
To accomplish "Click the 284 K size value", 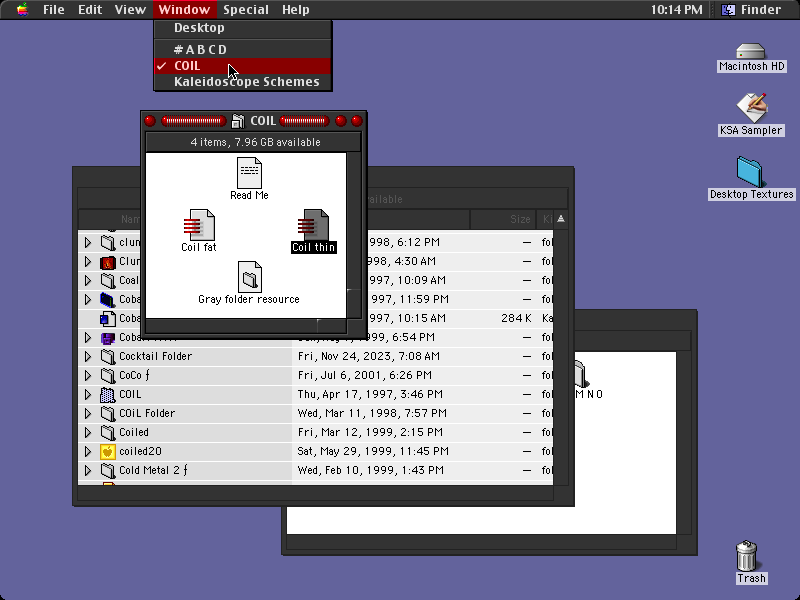I will [x=516, y=318].
